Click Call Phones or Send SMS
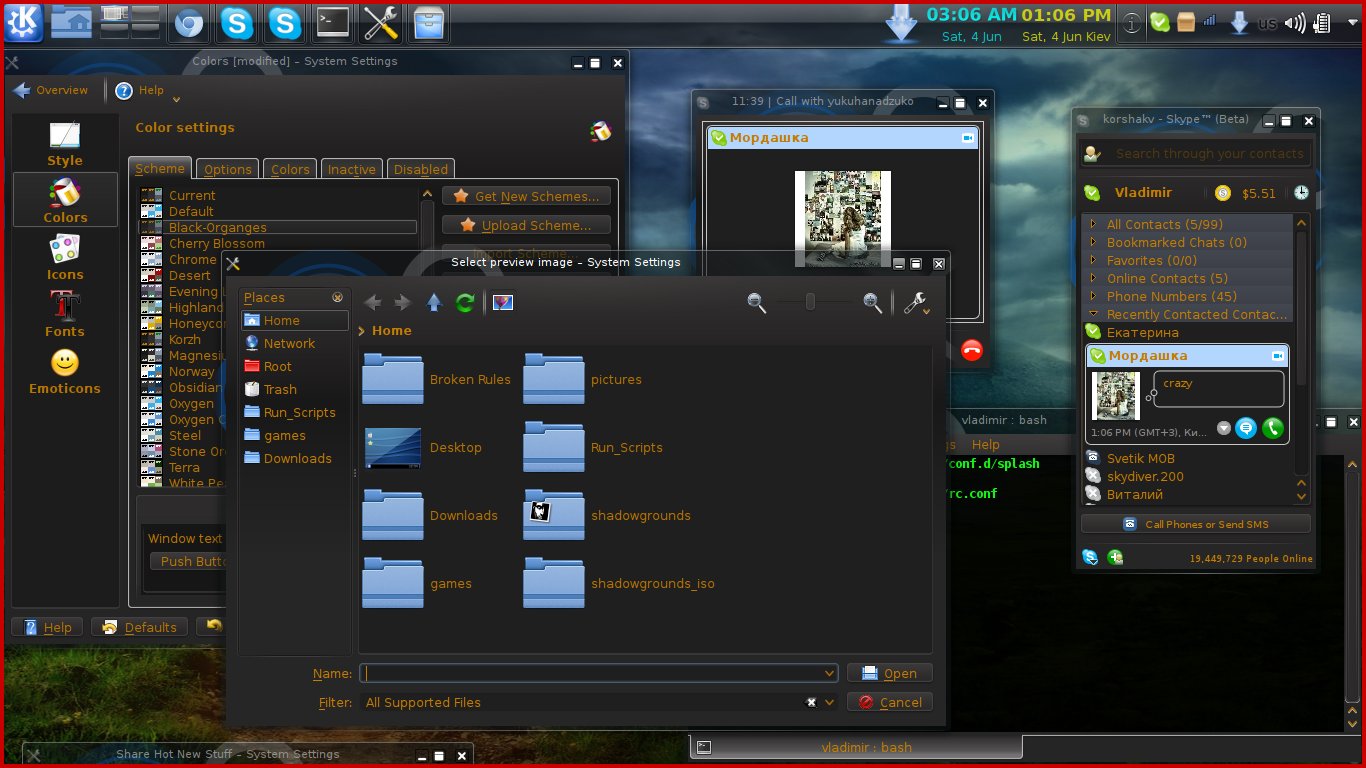Viewport: 1366px width, 768px height. 1195,524
